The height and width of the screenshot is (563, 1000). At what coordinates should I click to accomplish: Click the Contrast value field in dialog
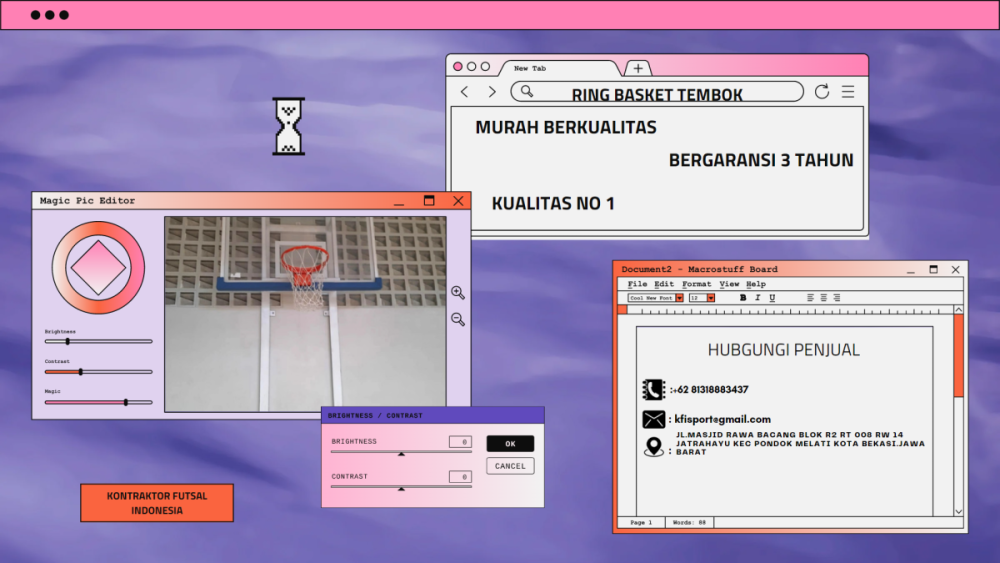click(x=460, y=476)
